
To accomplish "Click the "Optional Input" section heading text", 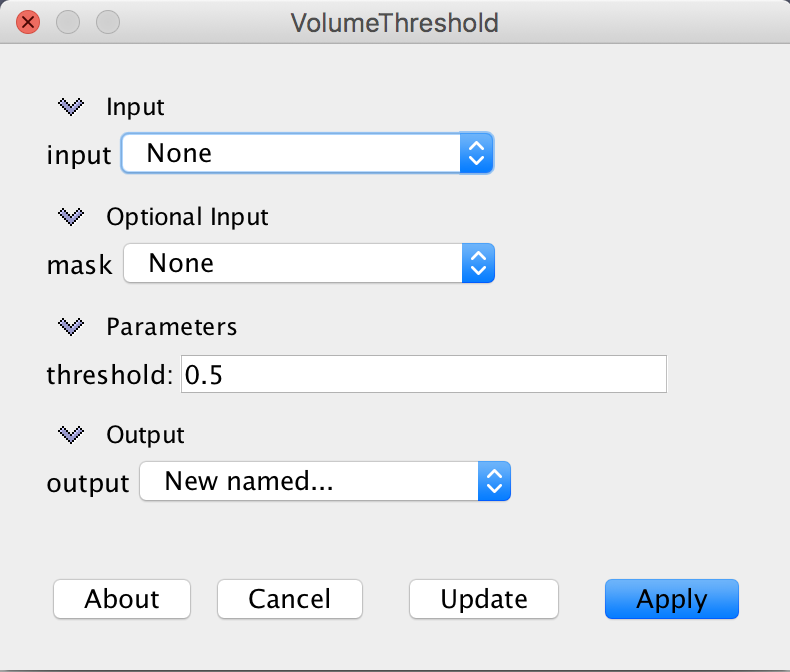I will [187, 216].
